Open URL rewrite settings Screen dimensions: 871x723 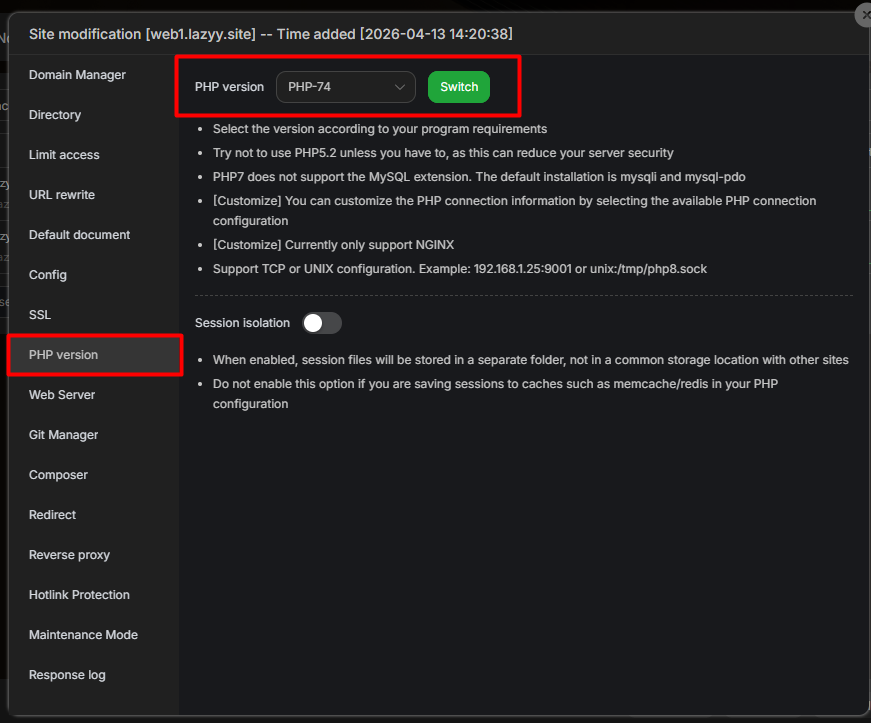(62, 195)
